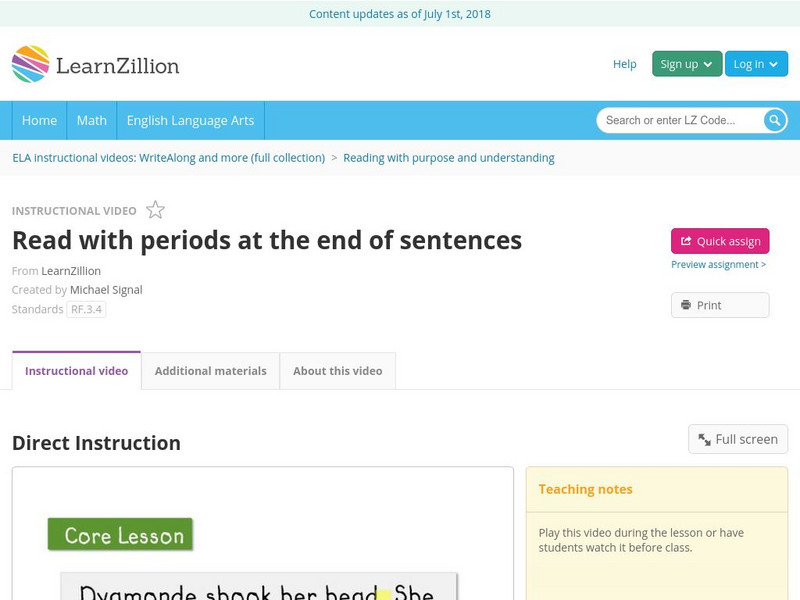Viewport: 800px width, 600px height.
Task: Open Michael Signal author link
Action: tap(106, 290)
